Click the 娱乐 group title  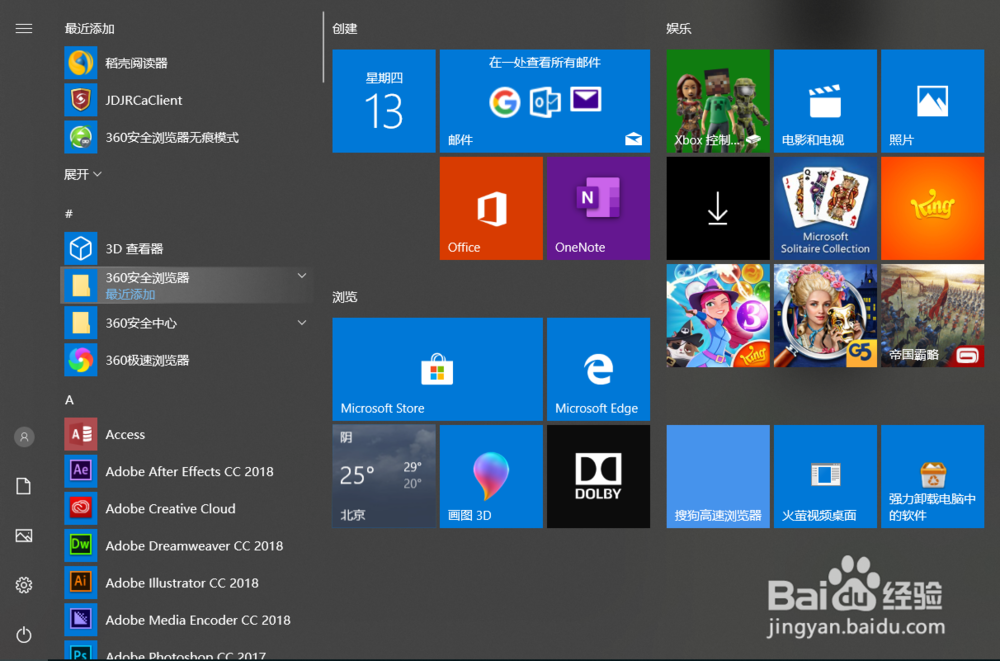[679, 29]
